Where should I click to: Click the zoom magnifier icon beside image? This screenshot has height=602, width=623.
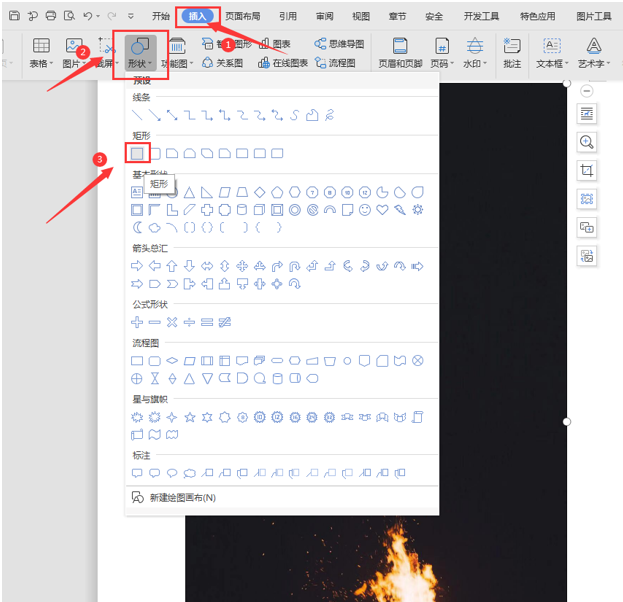click(586, 142)
